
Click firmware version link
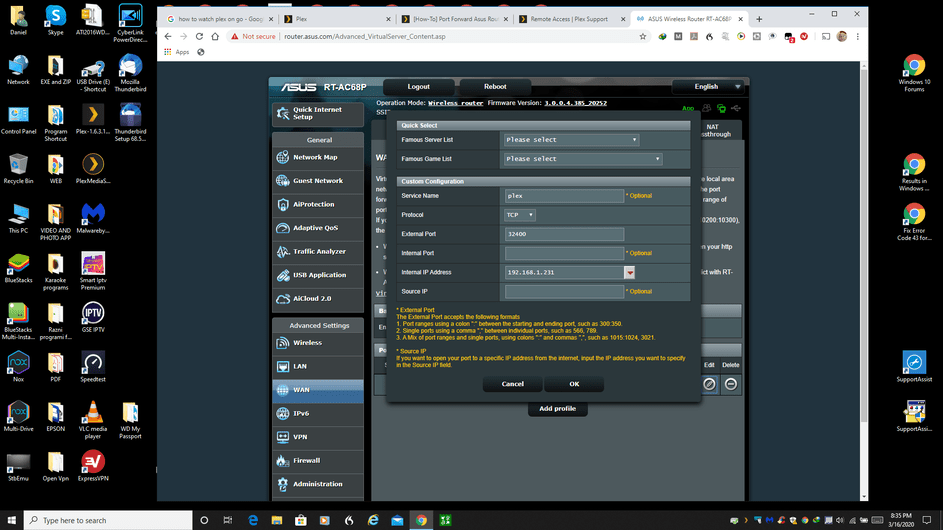coord(576,103)
